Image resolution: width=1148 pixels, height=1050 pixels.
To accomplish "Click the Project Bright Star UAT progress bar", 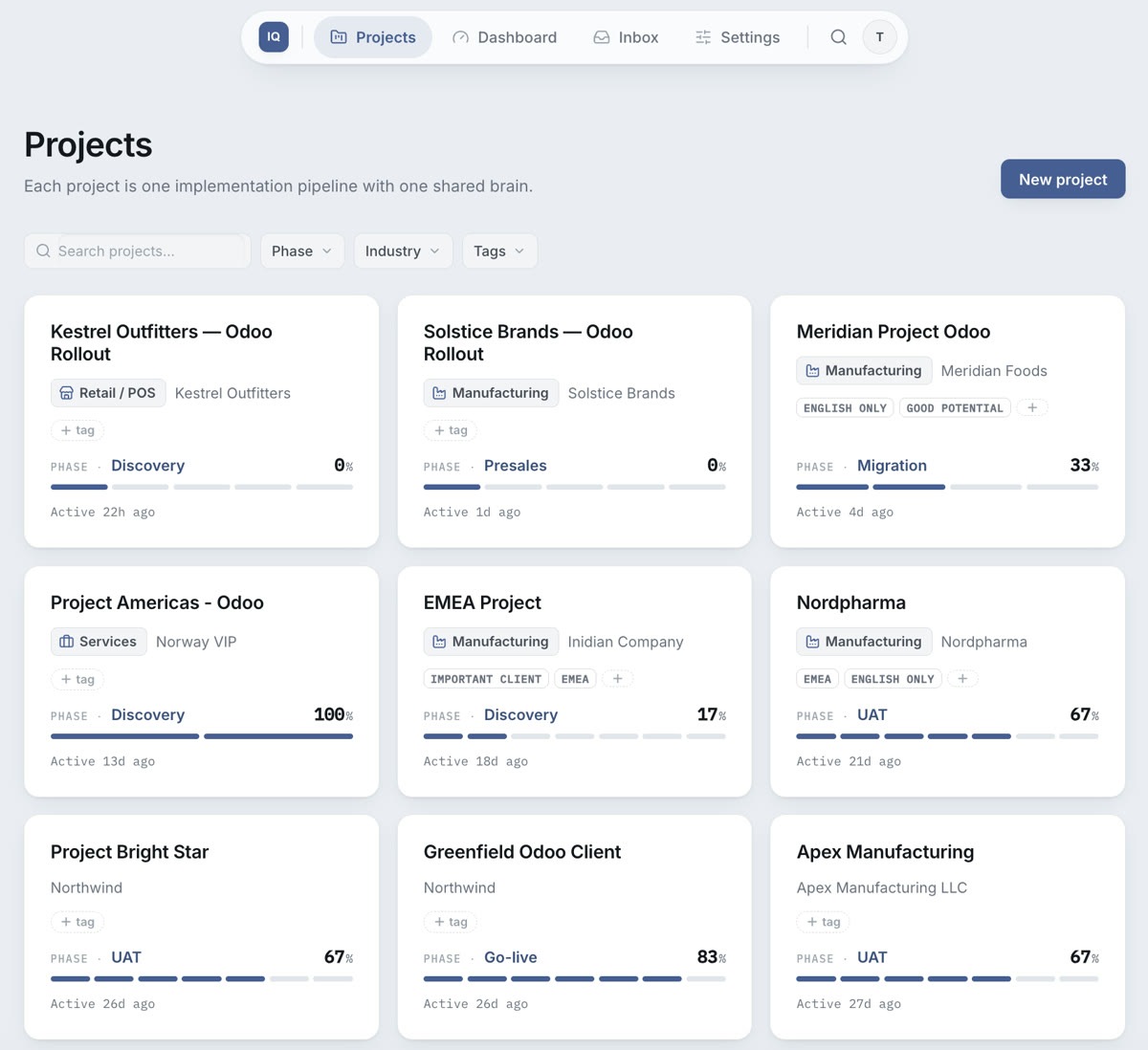I will (x=202, y=979).
